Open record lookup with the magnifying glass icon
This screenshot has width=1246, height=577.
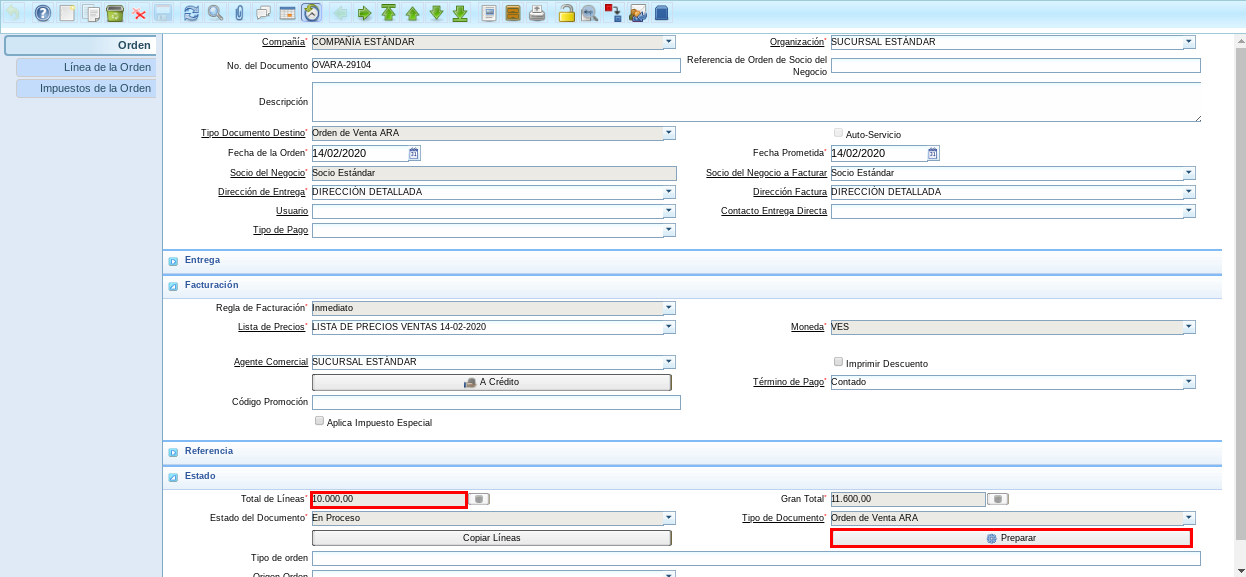[215, 13]
